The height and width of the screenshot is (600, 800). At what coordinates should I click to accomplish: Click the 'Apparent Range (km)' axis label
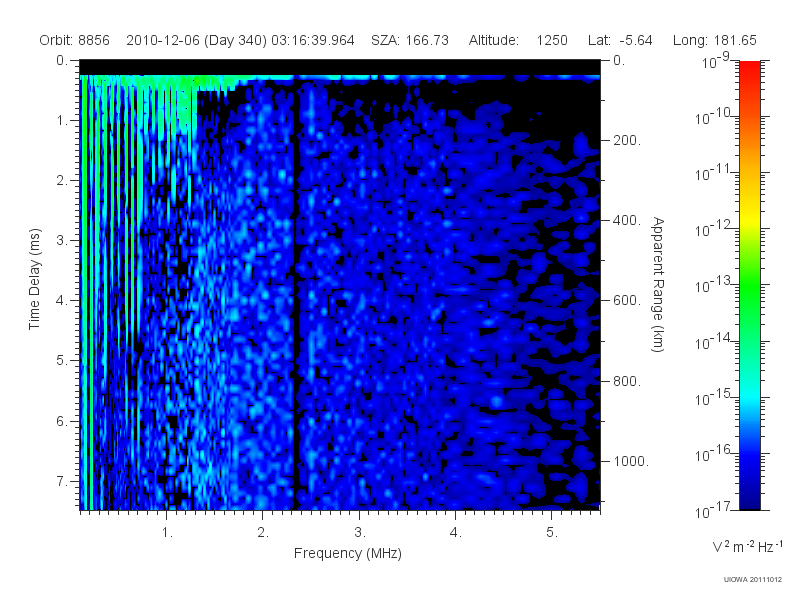[658, 284]
